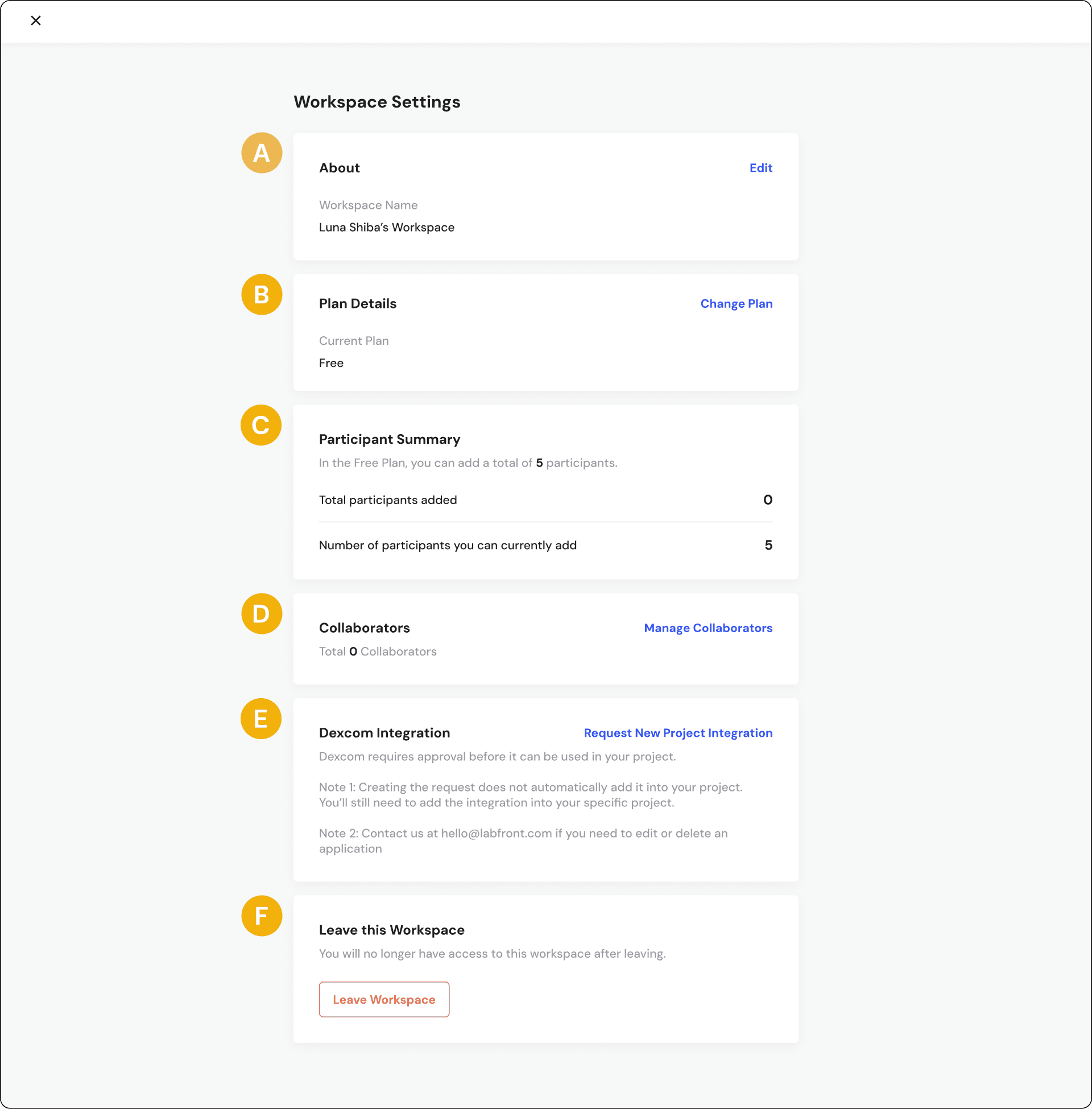Select the participants-you-can-add count of 5
The height and width of the screenshot is (1109, 1092).
(769, 545)
